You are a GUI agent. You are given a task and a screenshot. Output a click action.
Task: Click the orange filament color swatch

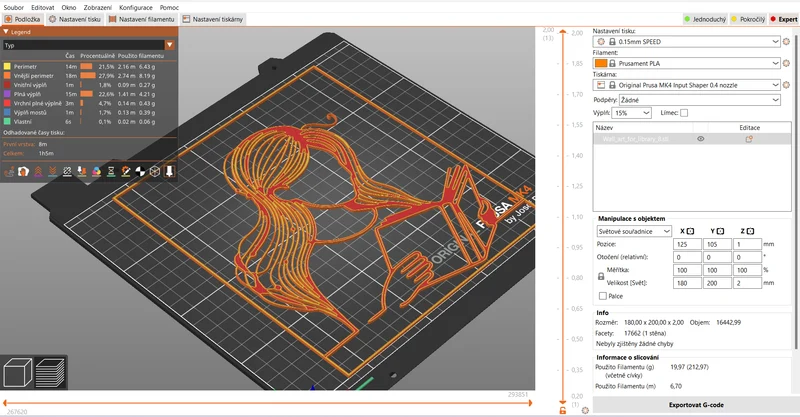tap(601, 63)
